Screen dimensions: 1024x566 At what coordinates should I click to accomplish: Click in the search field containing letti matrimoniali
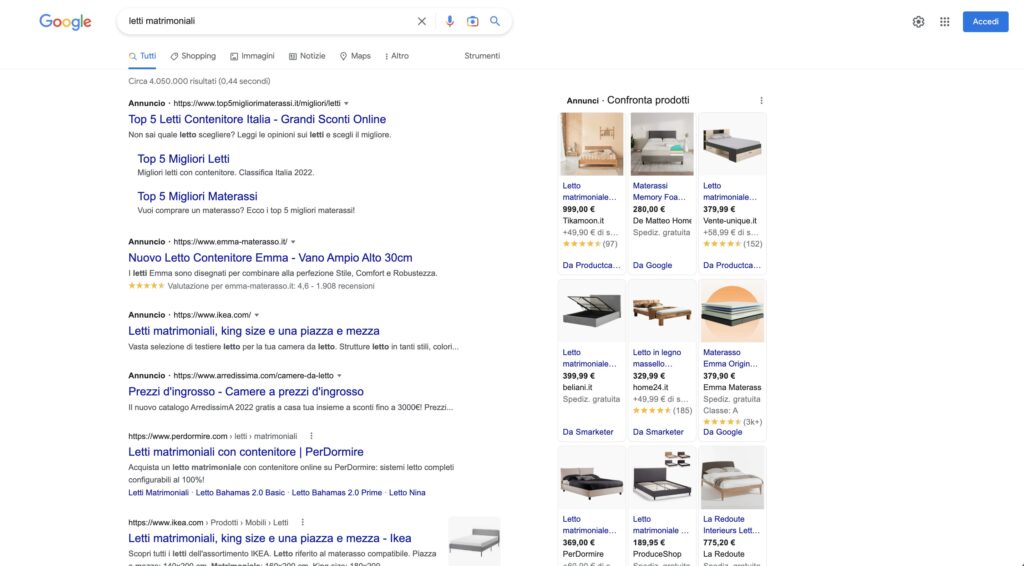(x=268, y=22)
